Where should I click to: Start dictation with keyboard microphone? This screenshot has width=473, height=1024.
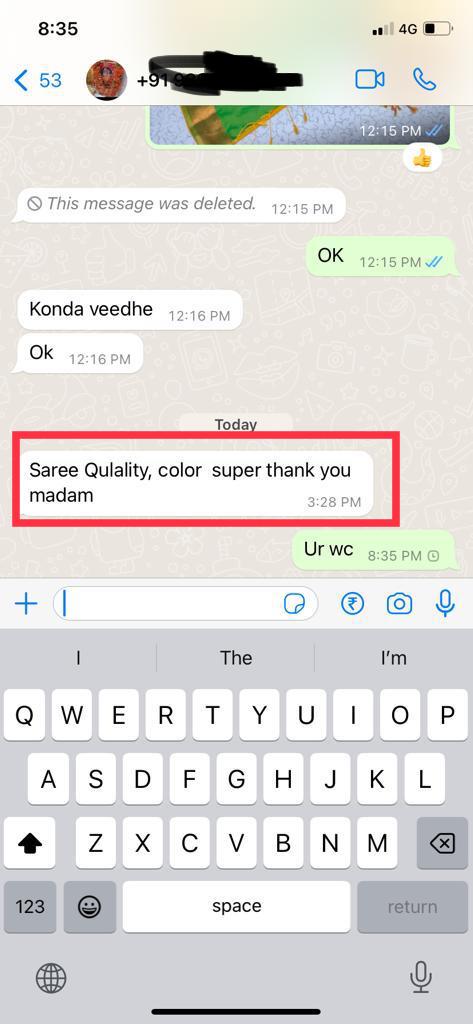(421, 978)
